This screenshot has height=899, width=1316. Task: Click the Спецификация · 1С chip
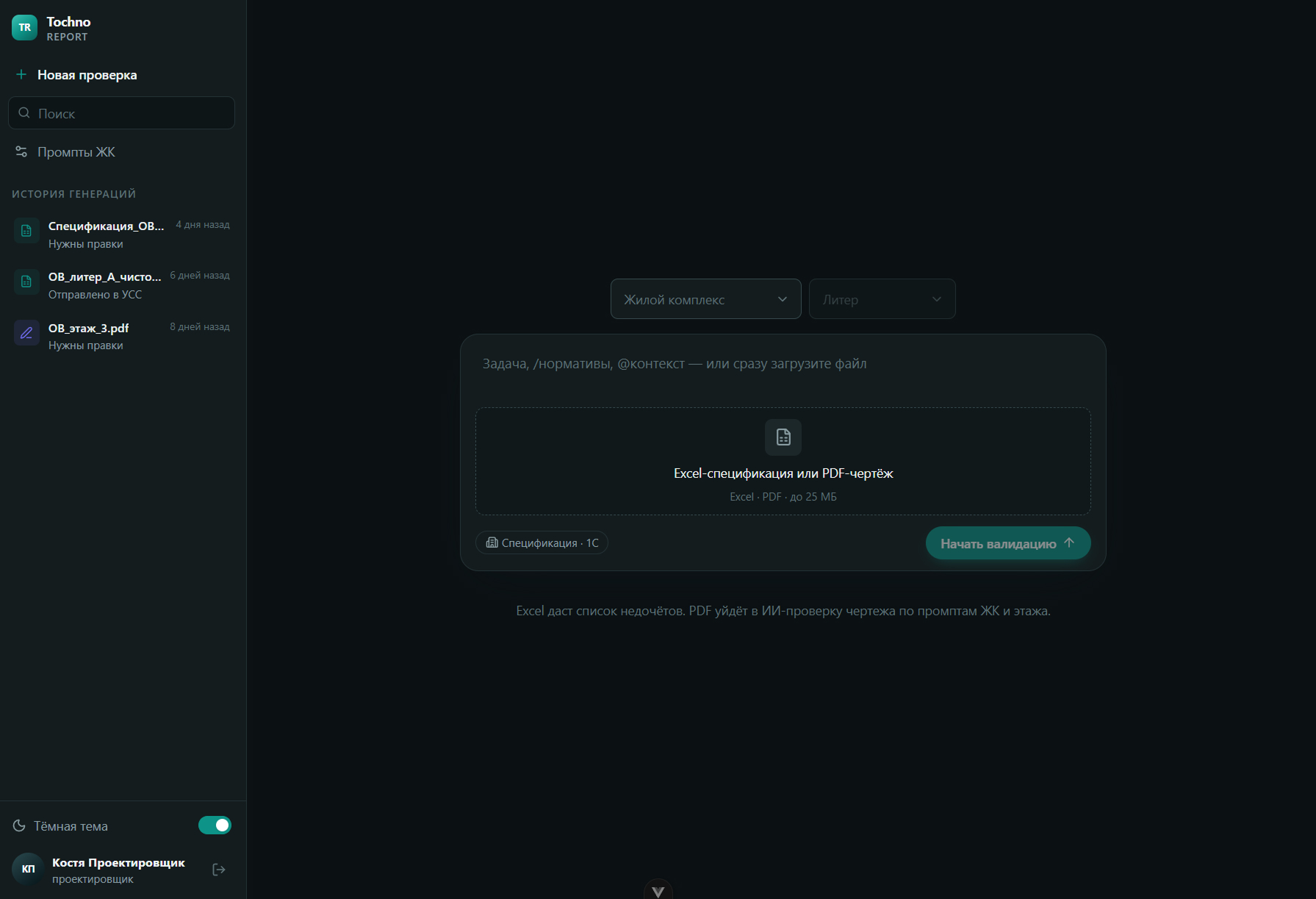pos(542,542)
